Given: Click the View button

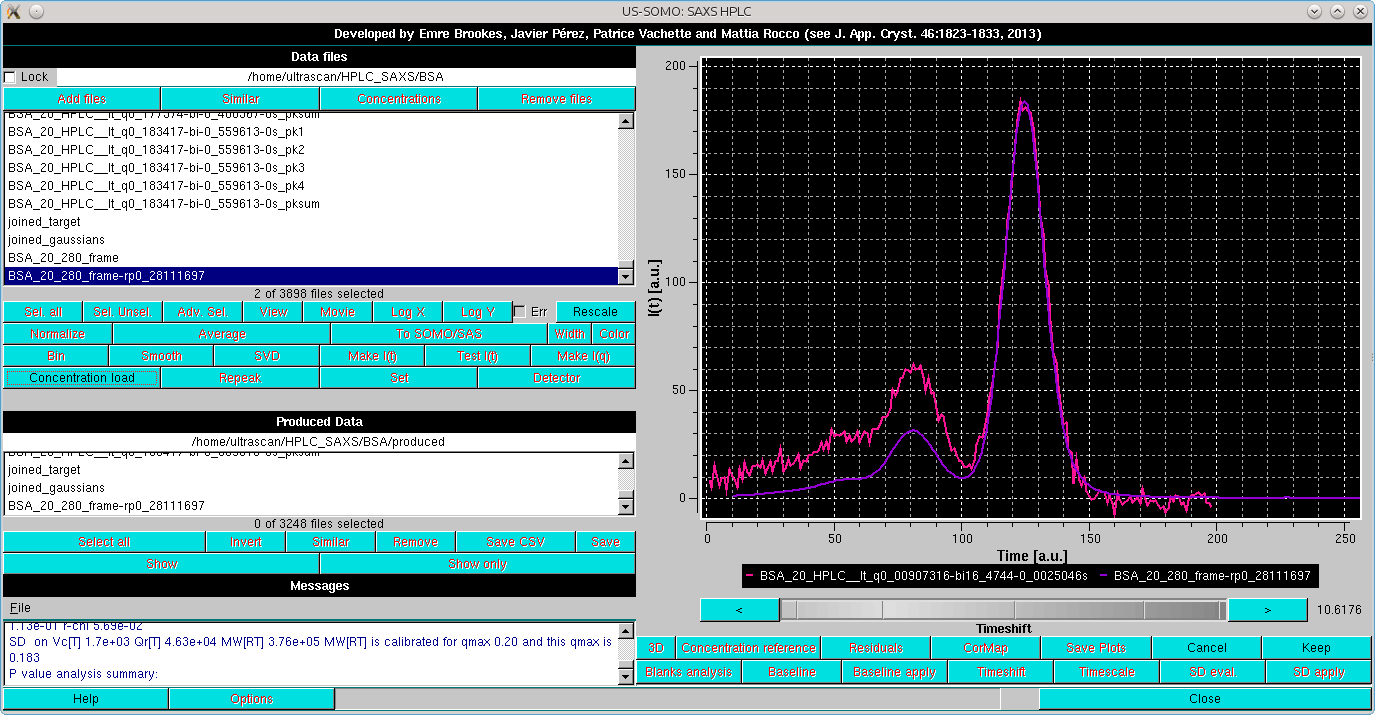Looking at the screenshot, I should pyautogui.click(x=274, y=312).
